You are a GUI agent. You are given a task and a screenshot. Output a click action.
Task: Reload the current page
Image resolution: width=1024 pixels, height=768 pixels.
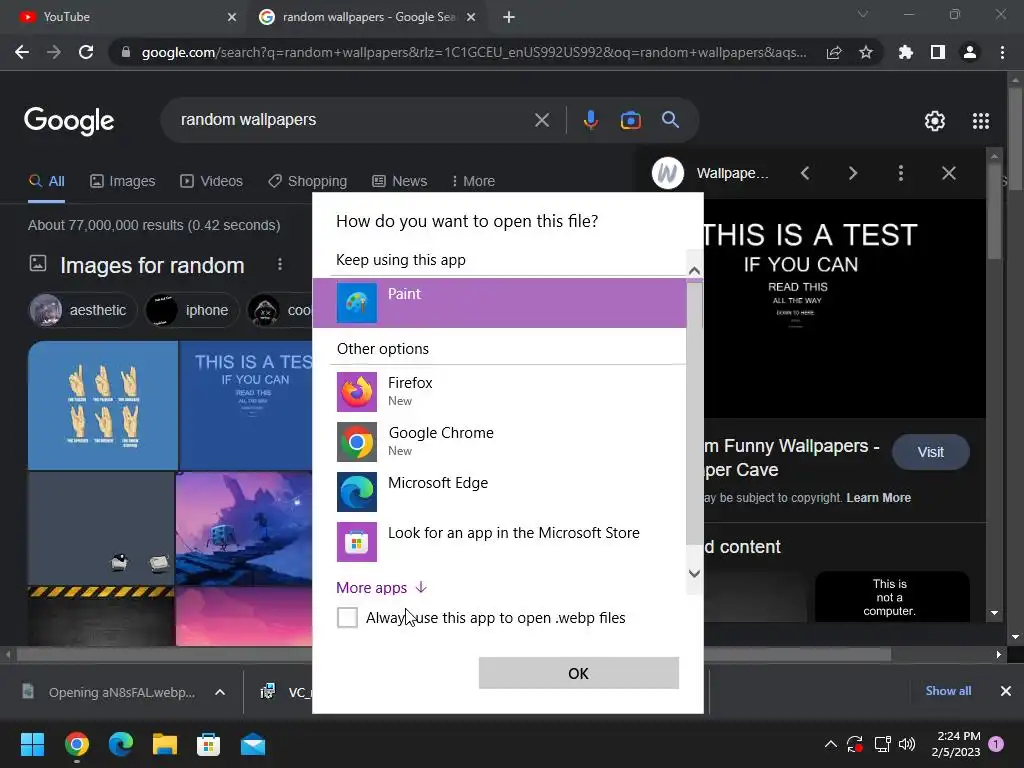click(86, 52)
